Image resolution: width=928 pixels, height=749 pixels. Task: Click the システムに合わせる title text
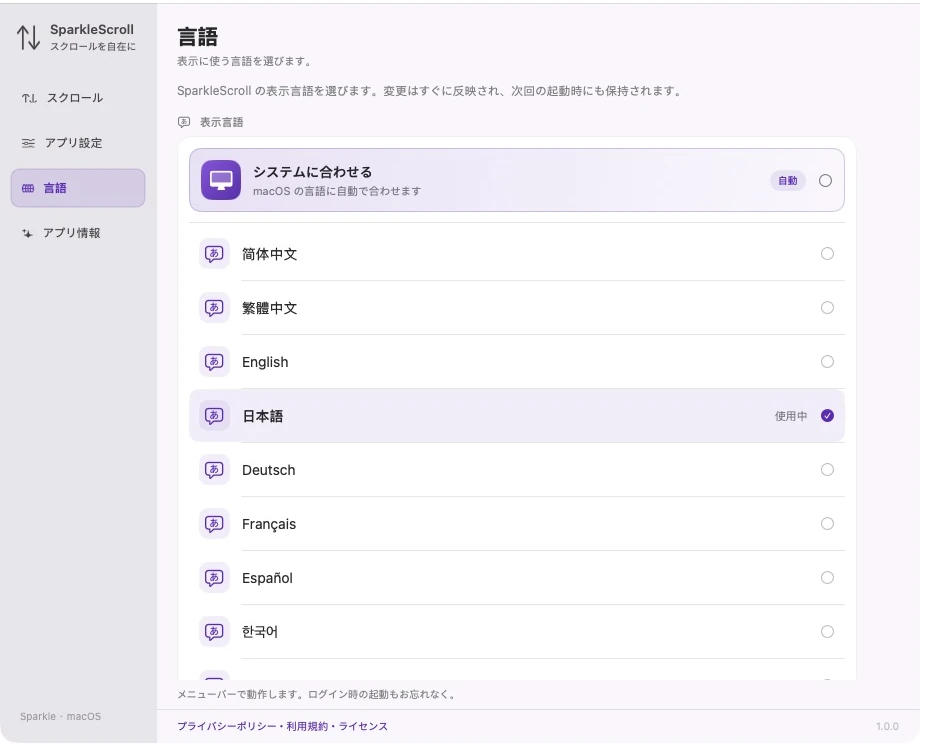[x=312, y=172]
